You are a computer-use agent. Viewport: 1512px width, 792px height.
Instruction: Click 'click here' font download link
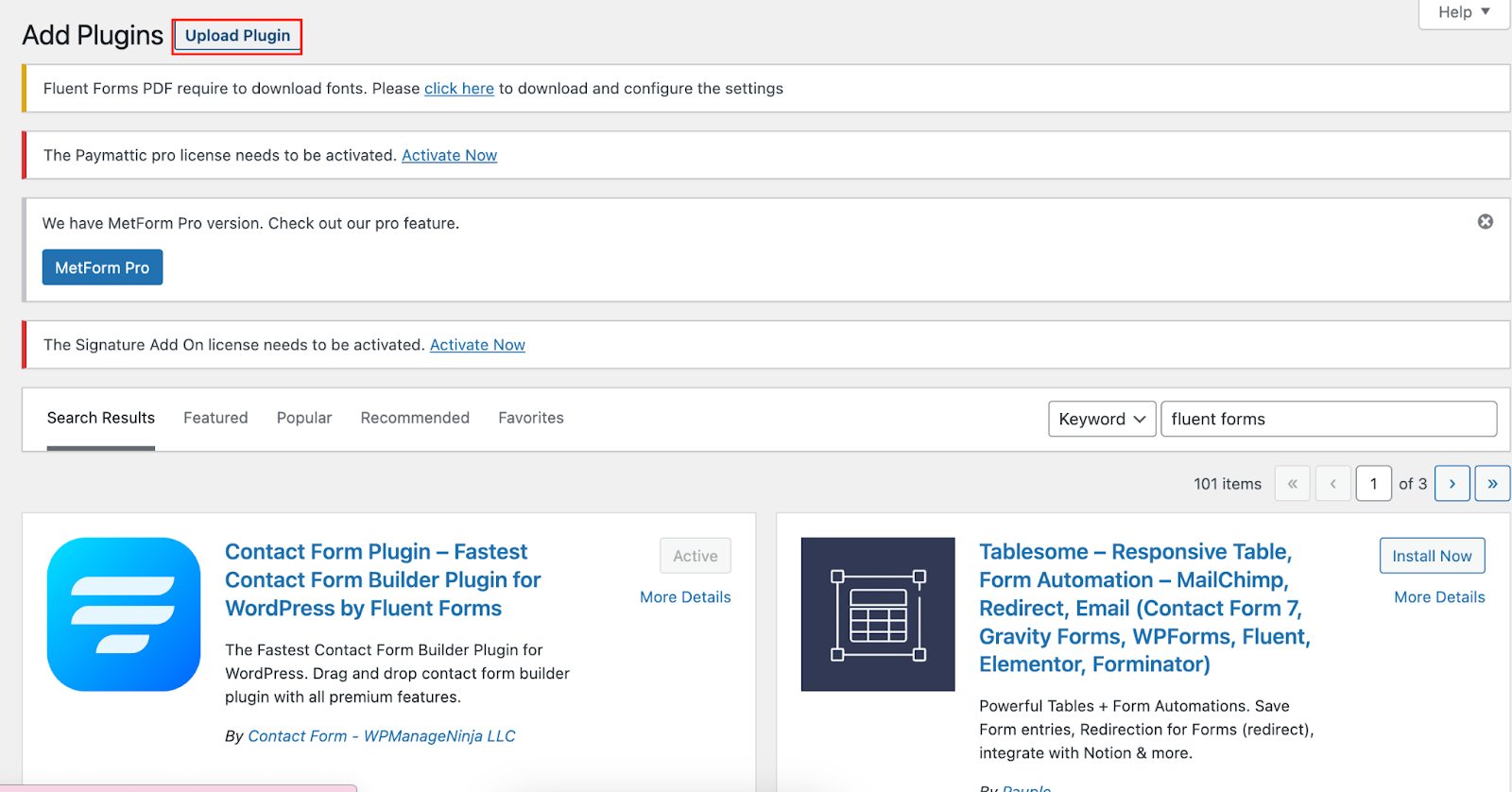point(459,89)
